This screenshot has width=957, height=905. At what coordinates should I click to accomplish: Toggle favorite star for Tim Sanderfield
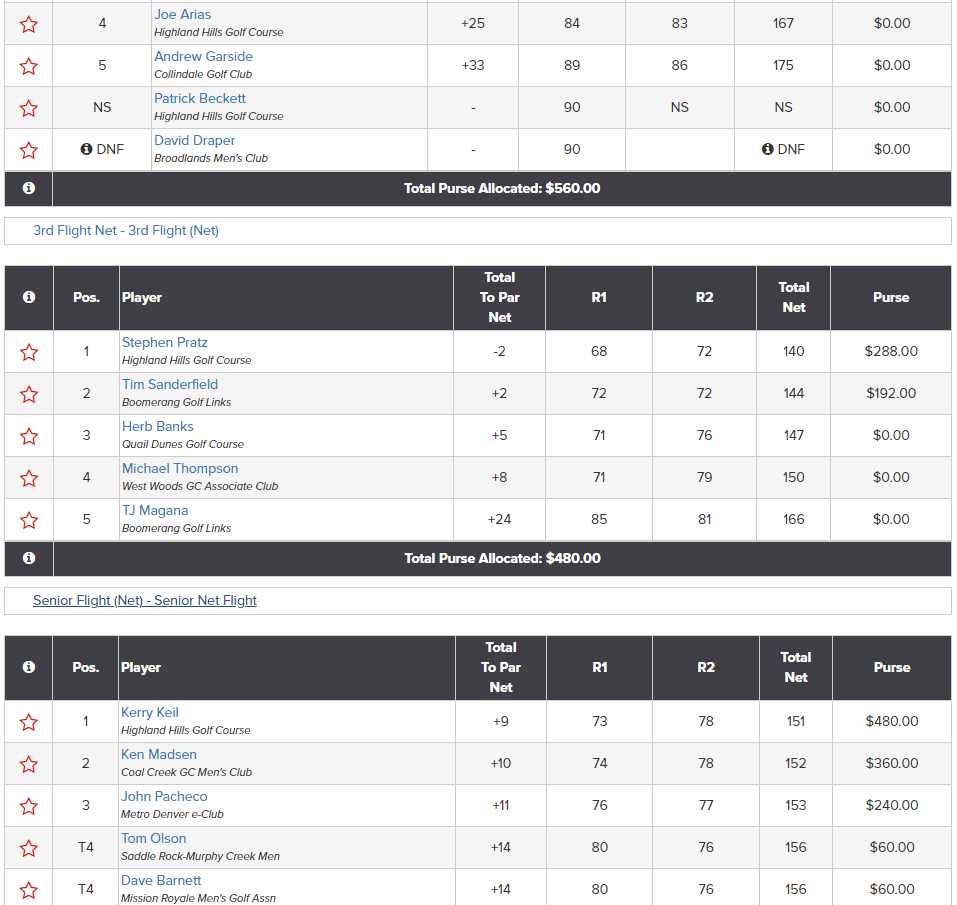point(29,394)
